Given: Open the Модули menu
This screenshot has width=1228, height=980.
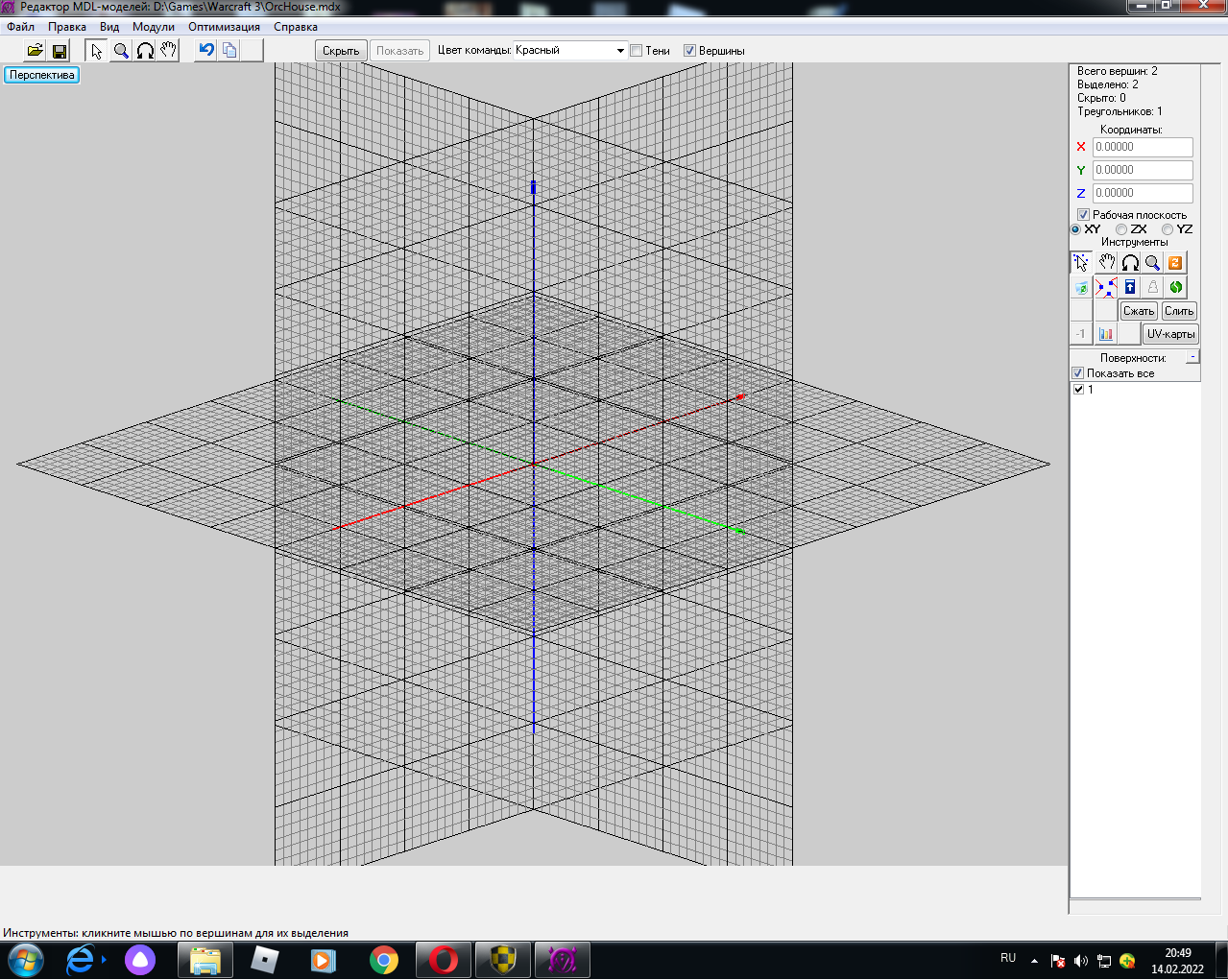Looking at the screenshot, I should click(x=154, y=27).
